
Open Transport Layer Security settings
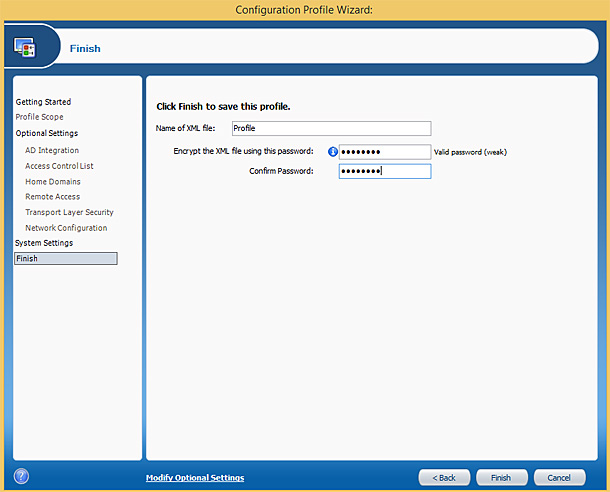69,212
